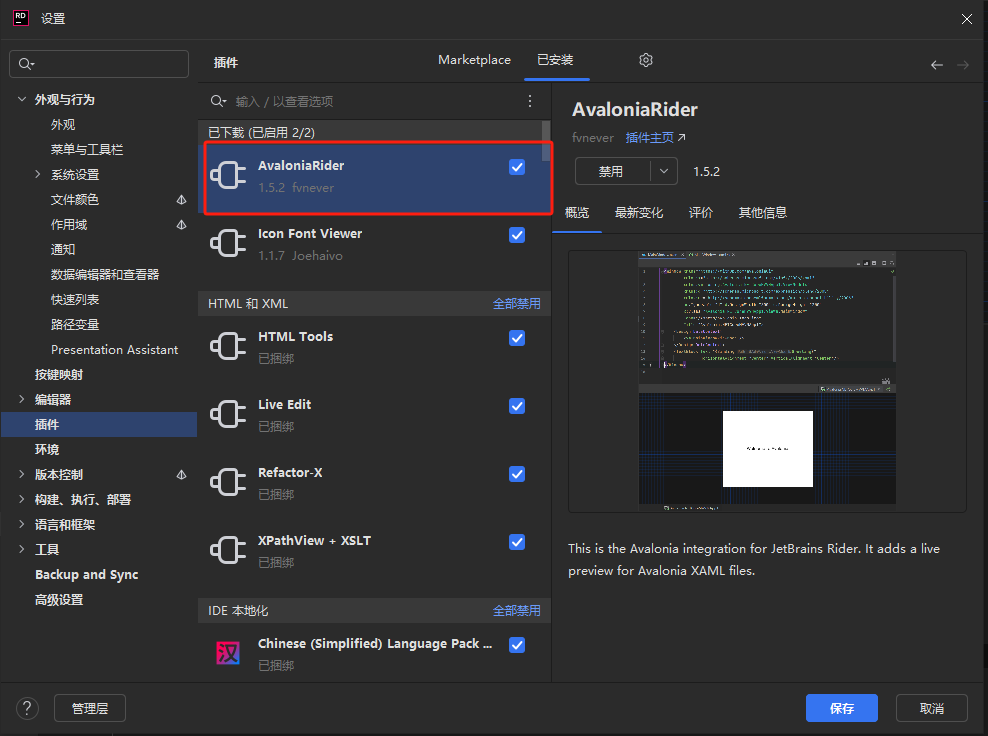This screenshot has height=736, width=988.
Task: Click the Icon Font Viewer plug icon
Action: tap(228, 243)
